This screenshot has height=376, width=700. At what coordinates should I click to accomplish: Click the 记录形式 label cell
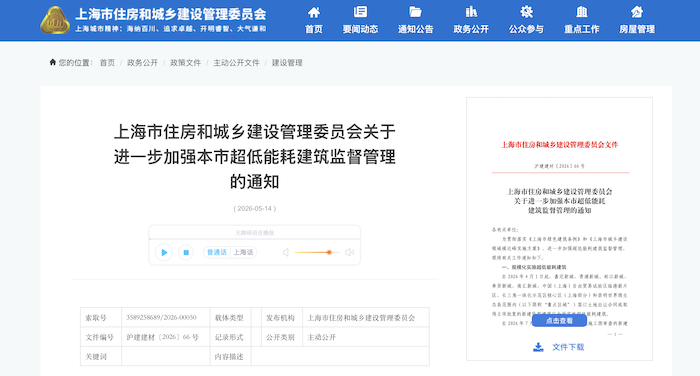pos(229,337)
